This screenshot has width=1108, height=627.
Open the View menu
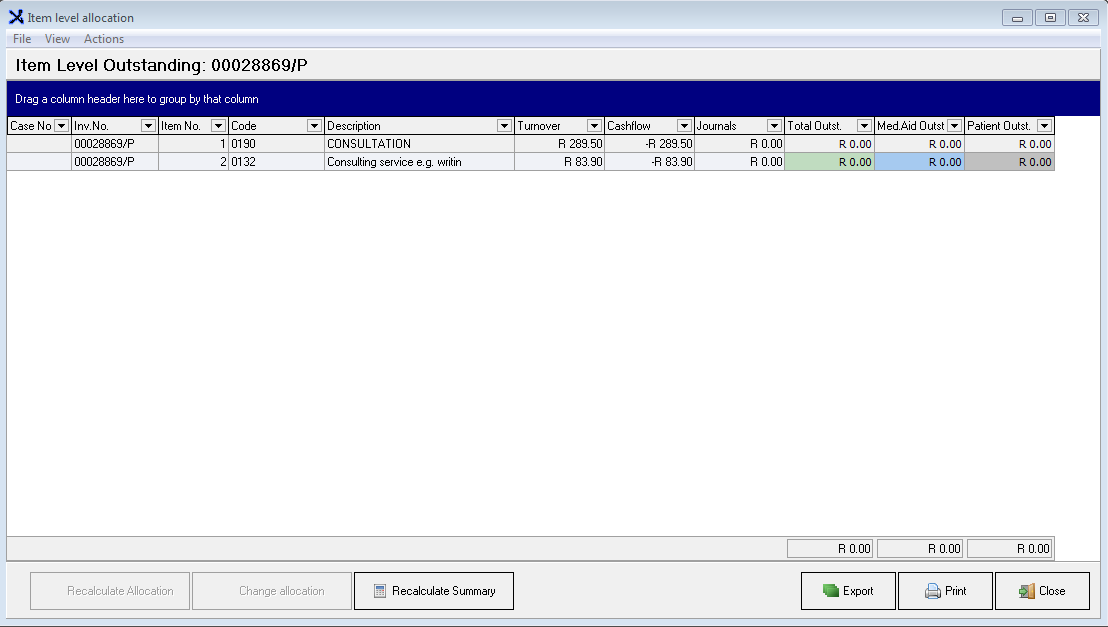point(57,39)
